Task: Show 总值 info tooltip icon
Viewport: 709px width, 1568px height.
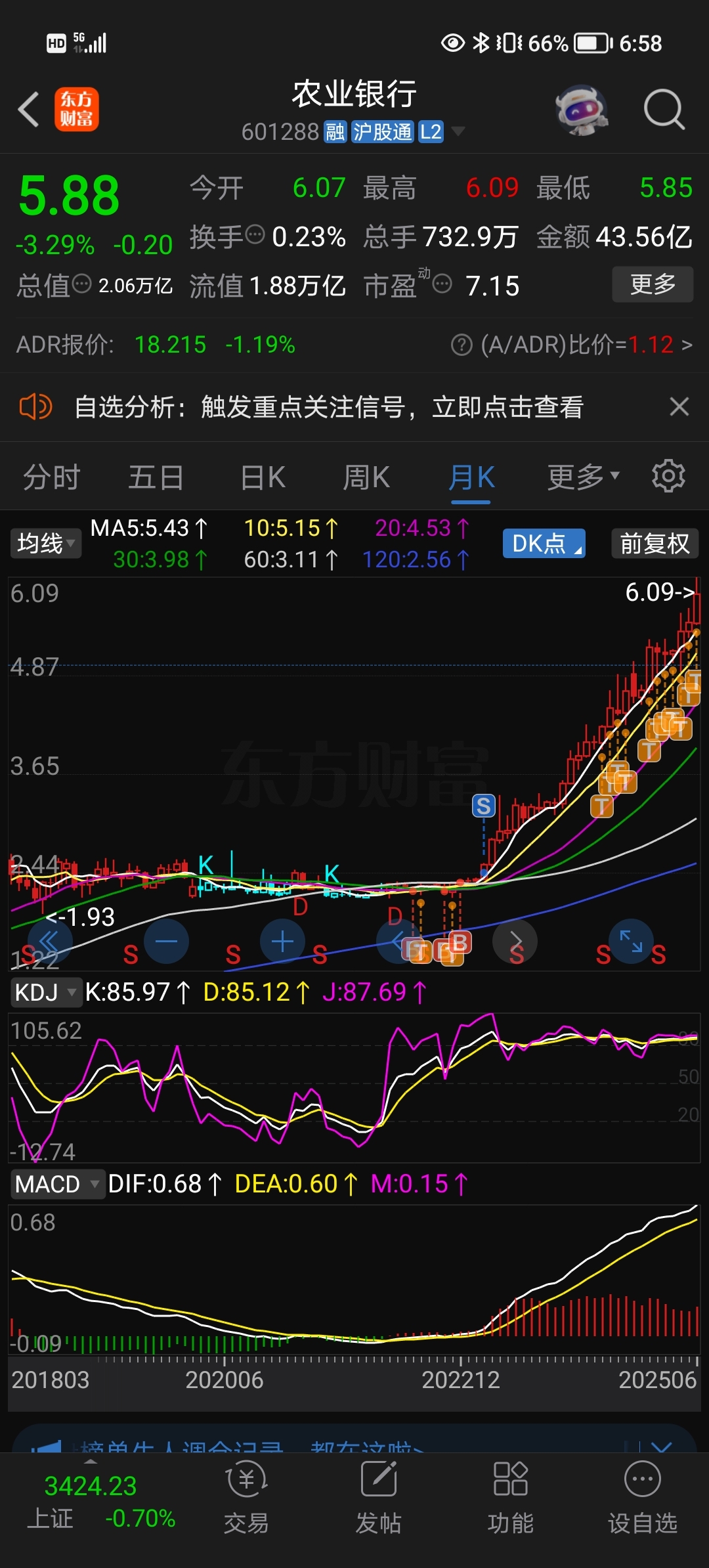Action: pos(81,284)
